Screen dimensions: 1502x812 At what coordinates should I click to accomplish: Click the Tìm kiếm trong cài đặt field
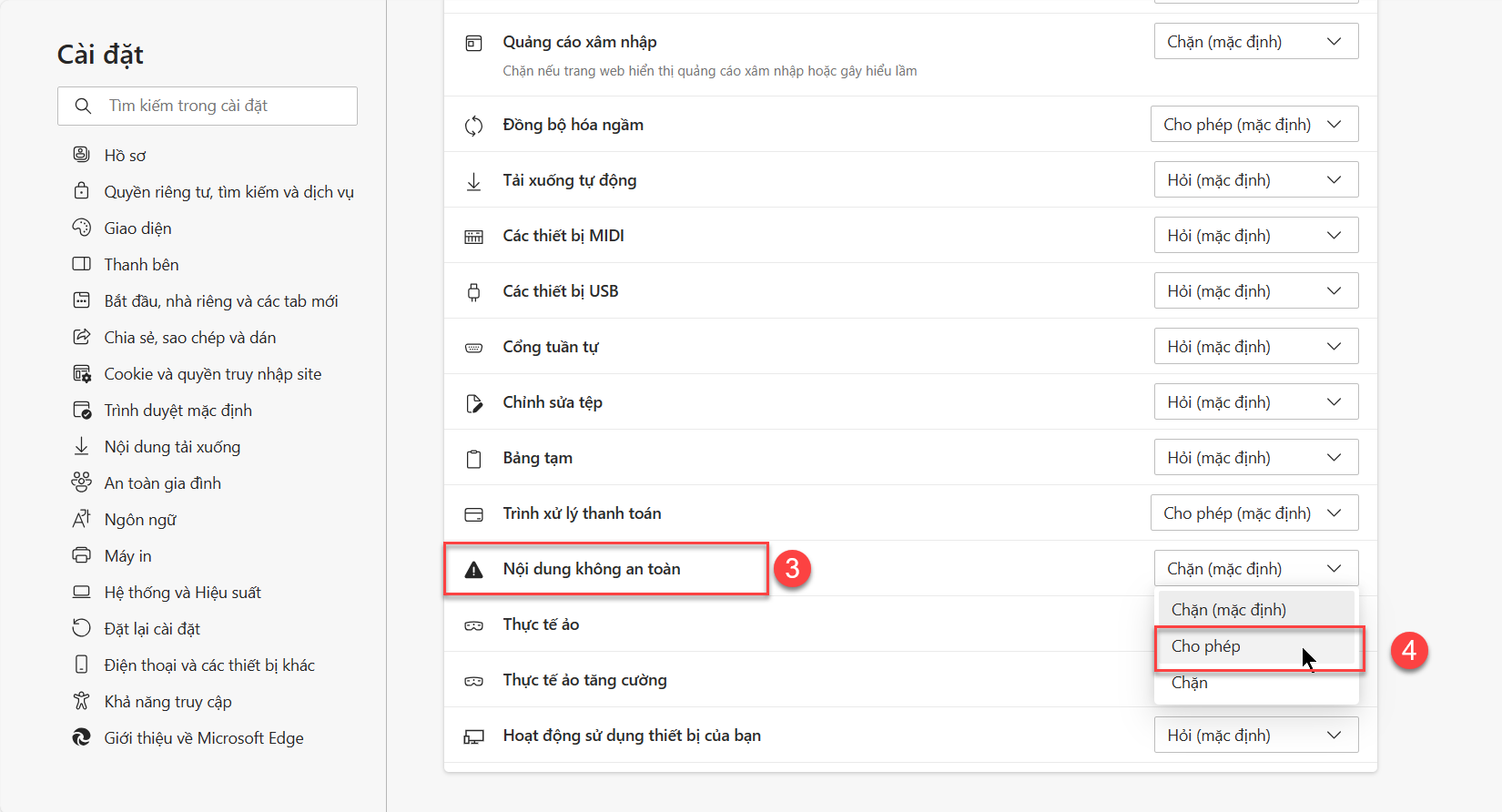click(x=208, y=106)
